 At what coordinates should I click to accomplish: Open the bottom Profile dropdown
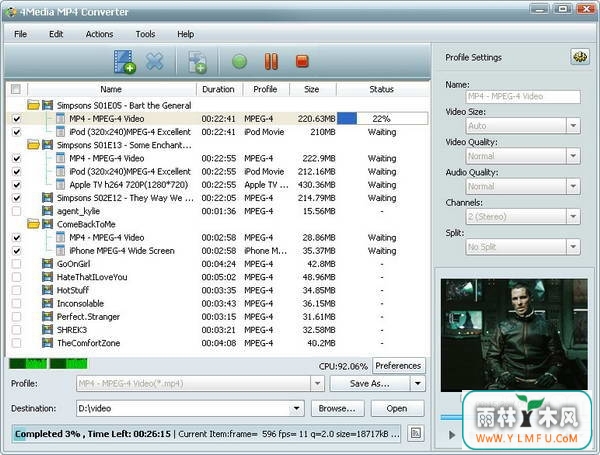coord(317,383)
